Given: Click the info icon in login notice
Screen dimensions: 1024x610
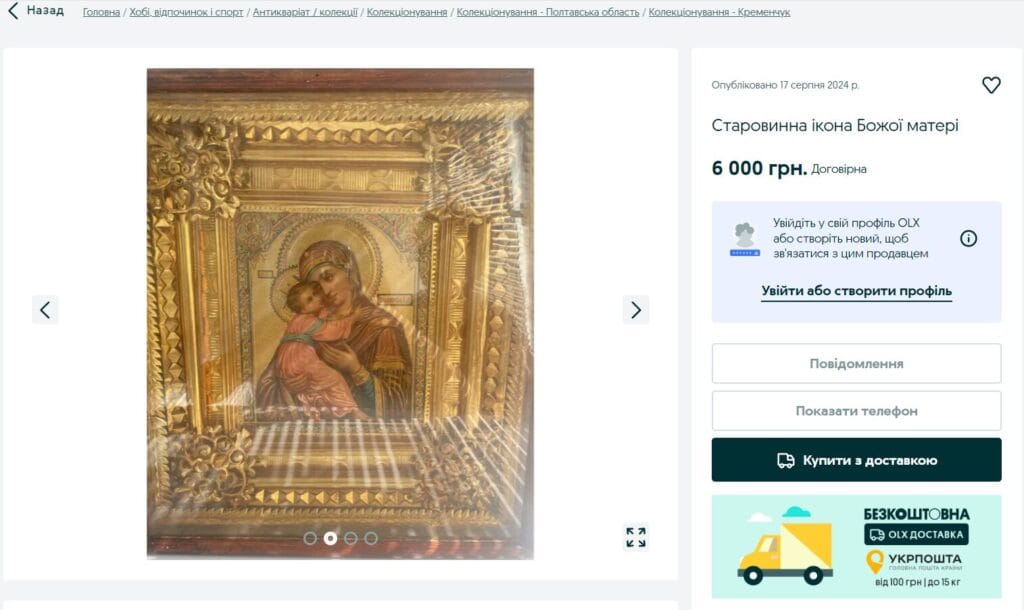Looking at the screenshot, I should (968, 238).
